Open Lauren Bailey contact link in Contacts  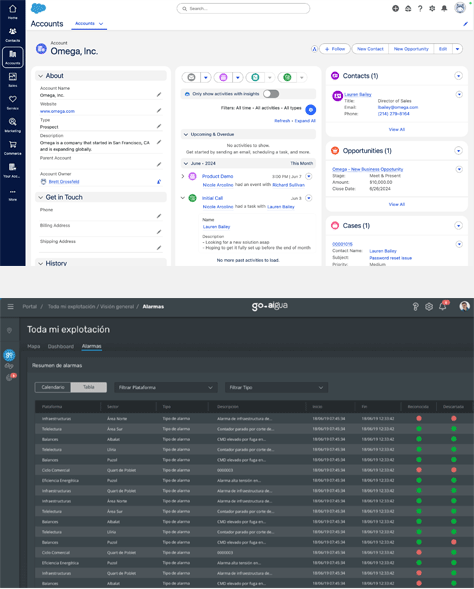click(x=358, y=94)
